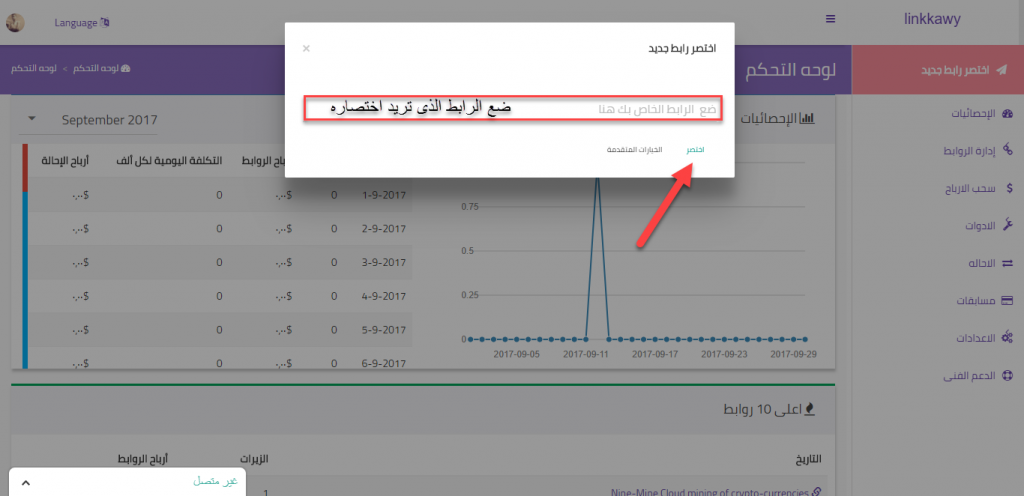Open الدعم الفنى in the sidebar
This screenshot has height=496, width=1024.
pos(969,376)
